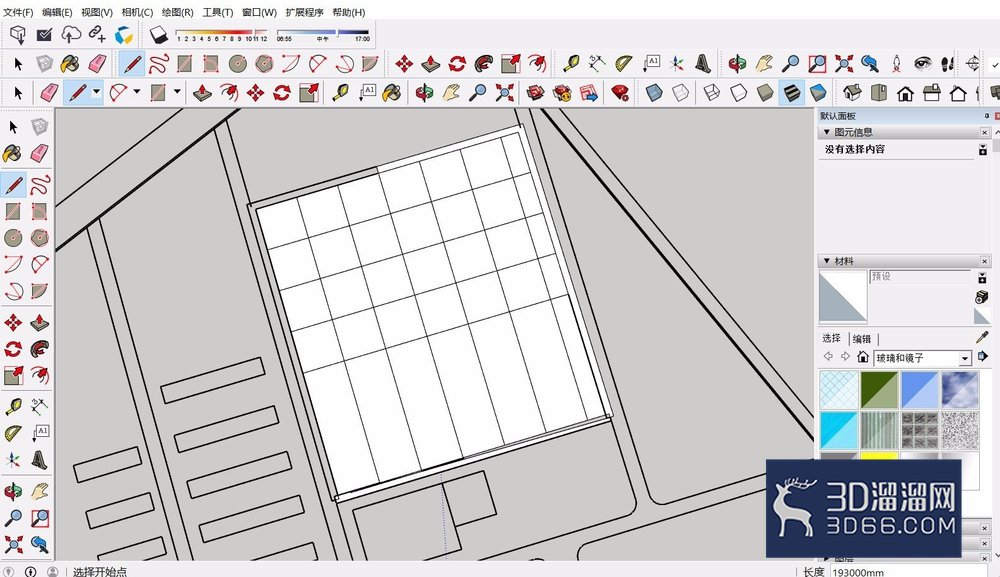
Task: Toggle Hidden Line face style icon
Action: click(x=738, y=93)
